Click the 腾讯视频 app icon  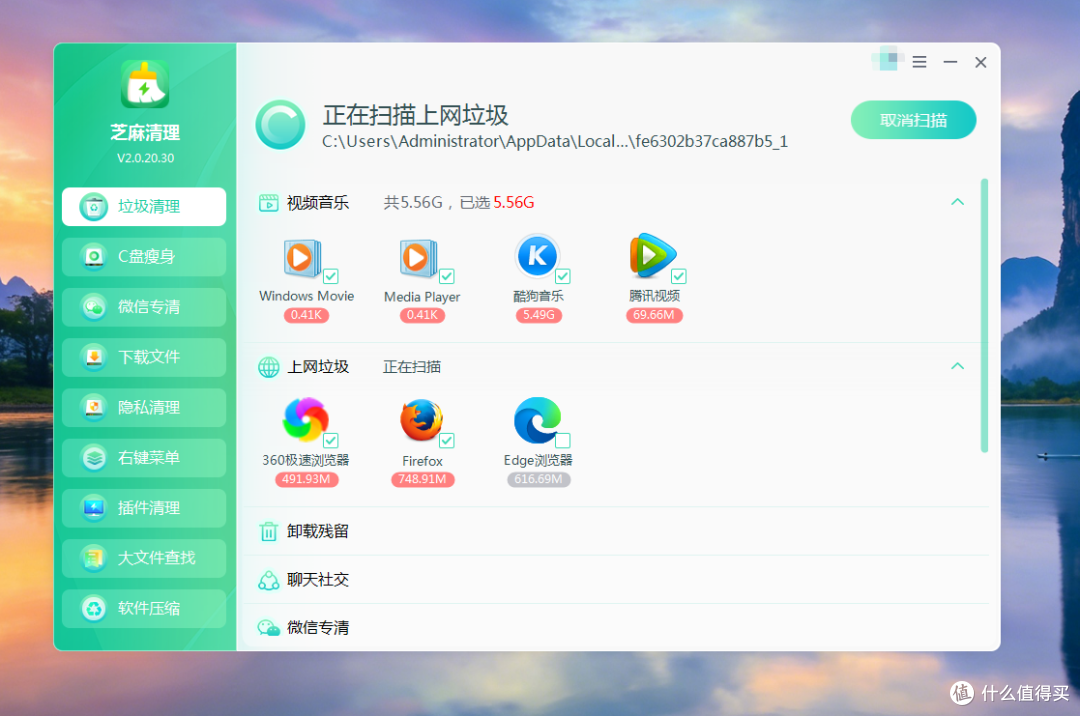point(652,255)
